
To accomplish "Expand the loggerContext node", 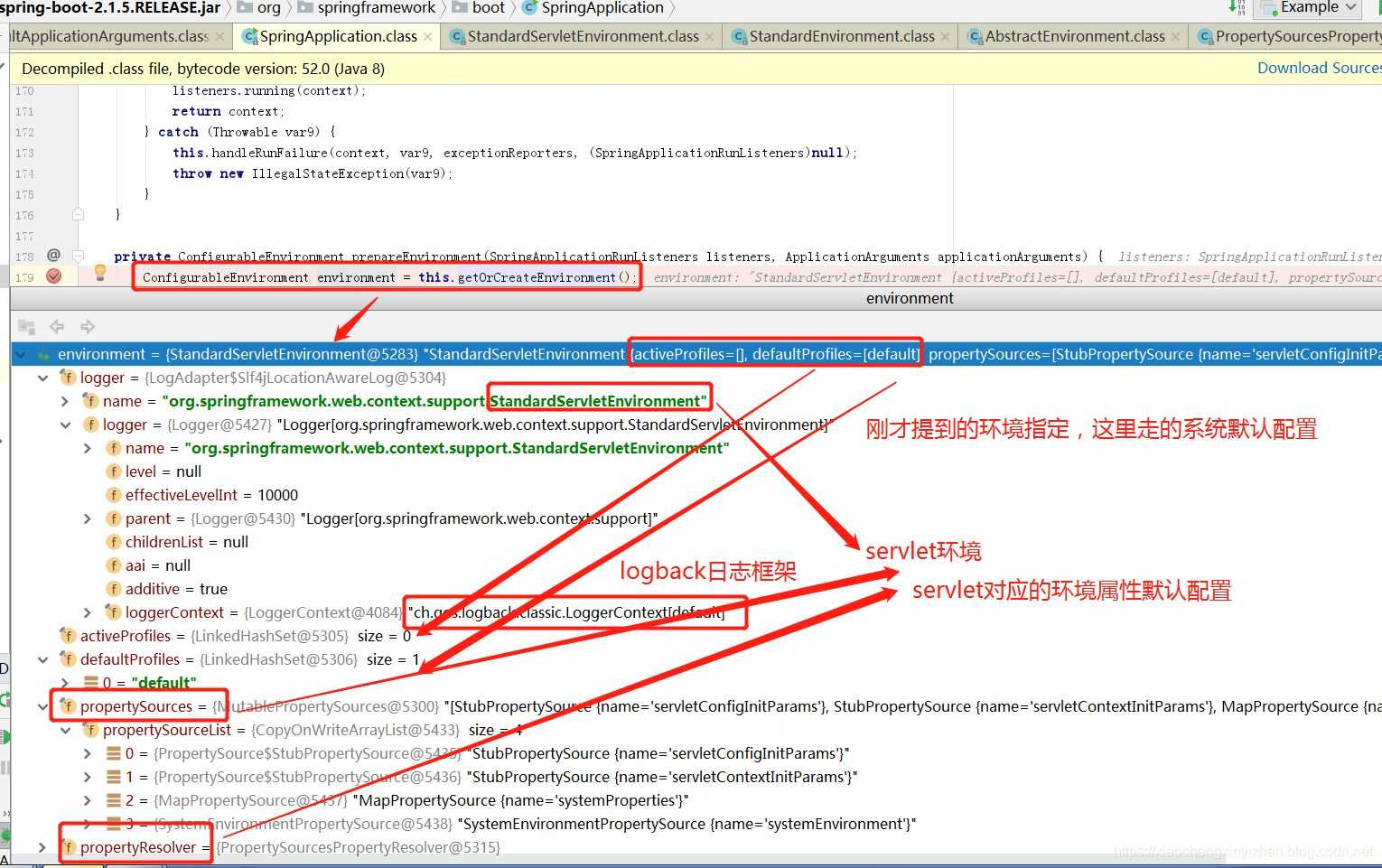I will tap(88, 612).
